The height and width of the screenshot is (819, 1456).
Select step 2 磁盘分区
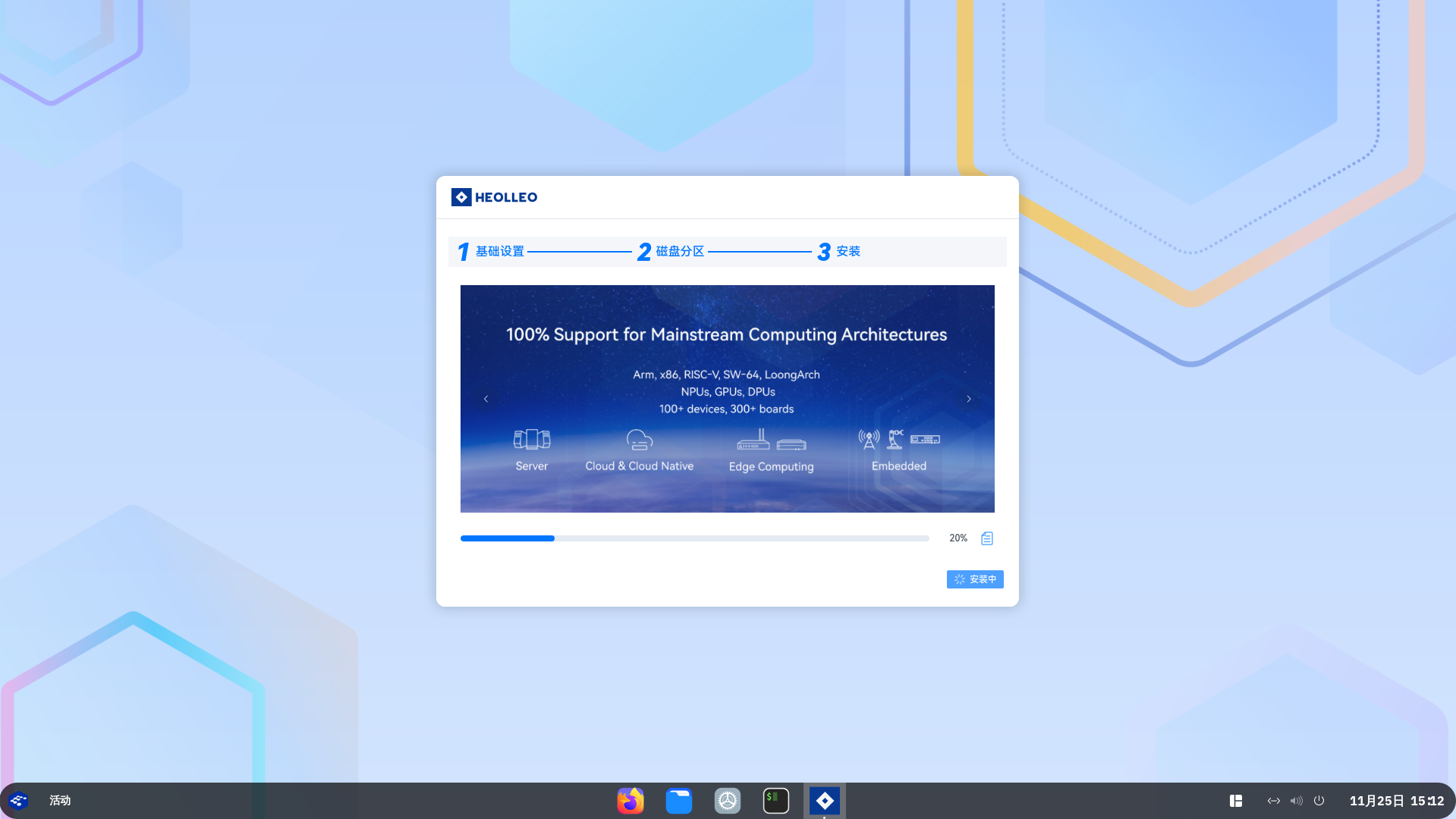(x=671, y=251)
